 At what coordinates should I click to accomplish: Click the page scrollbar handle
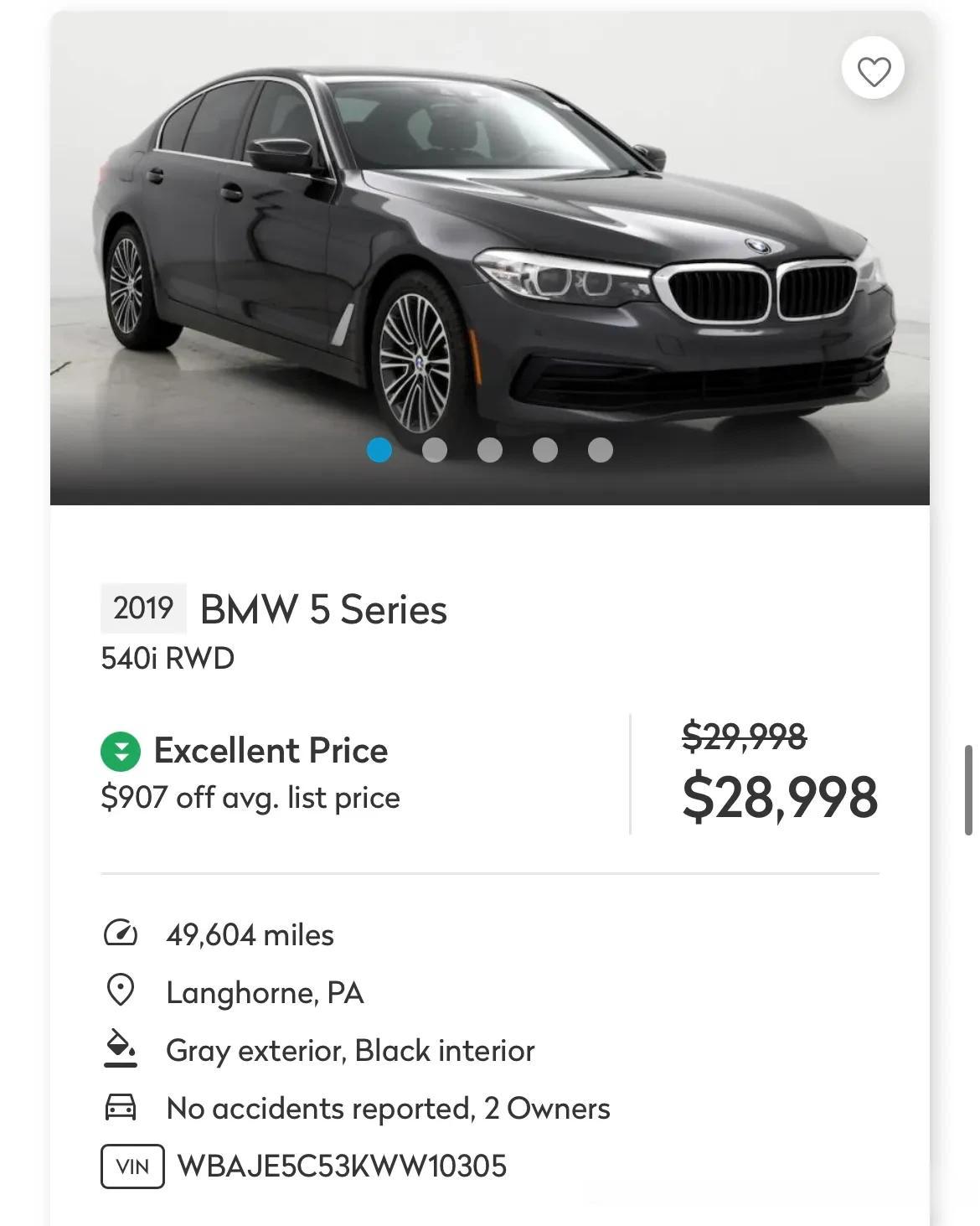(969, 789)
